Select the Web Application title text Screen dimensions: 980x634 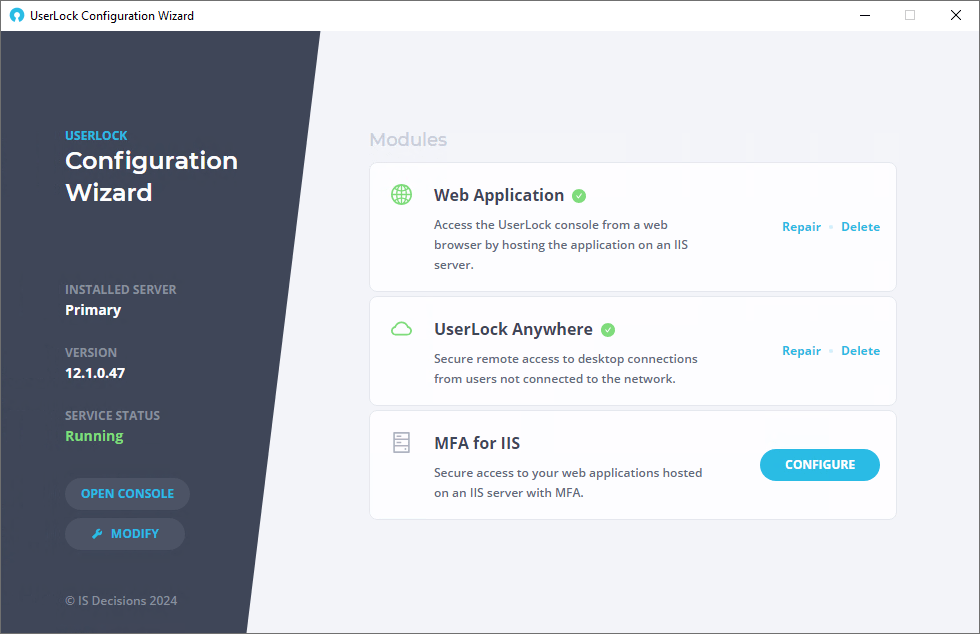click(499, 195)
